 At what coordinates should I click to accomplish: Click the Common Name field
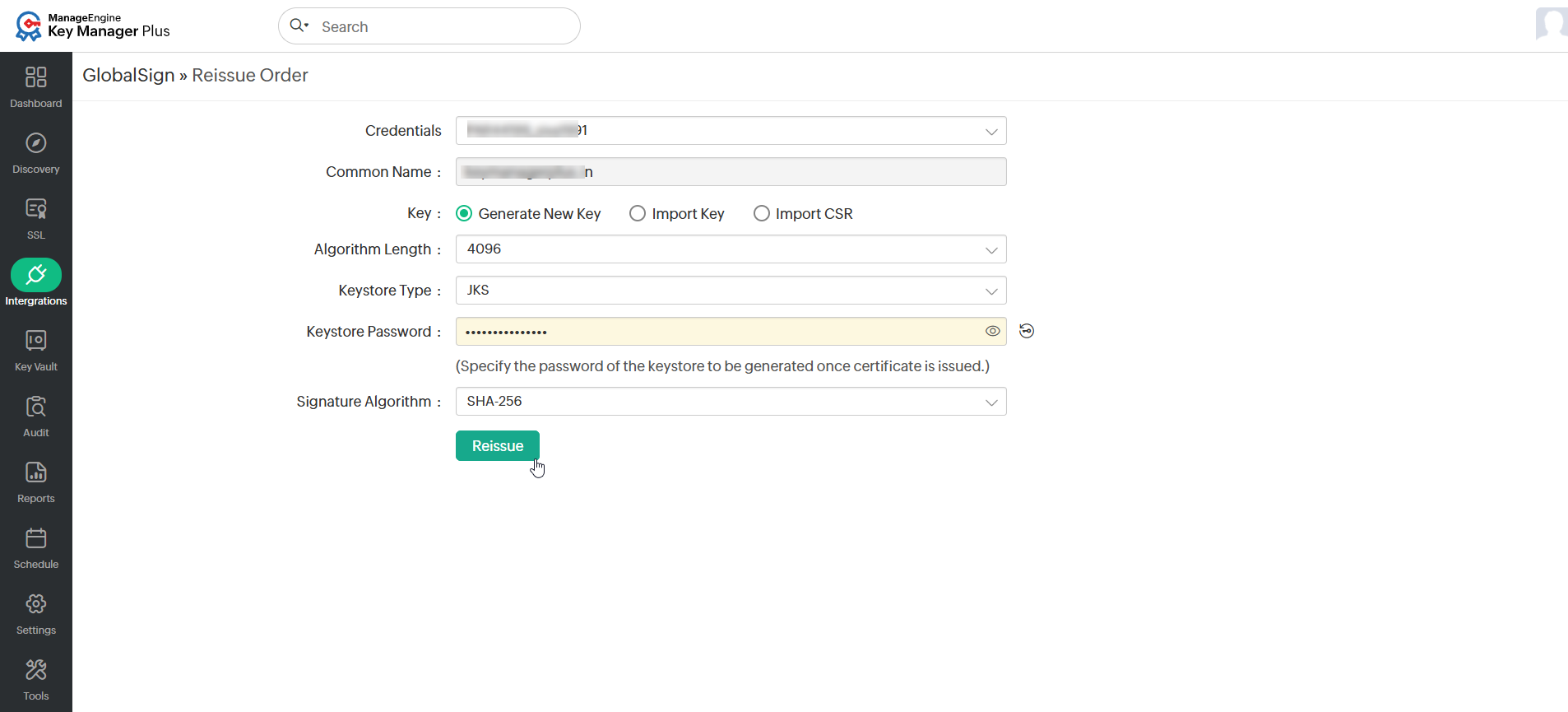point(731,172)
